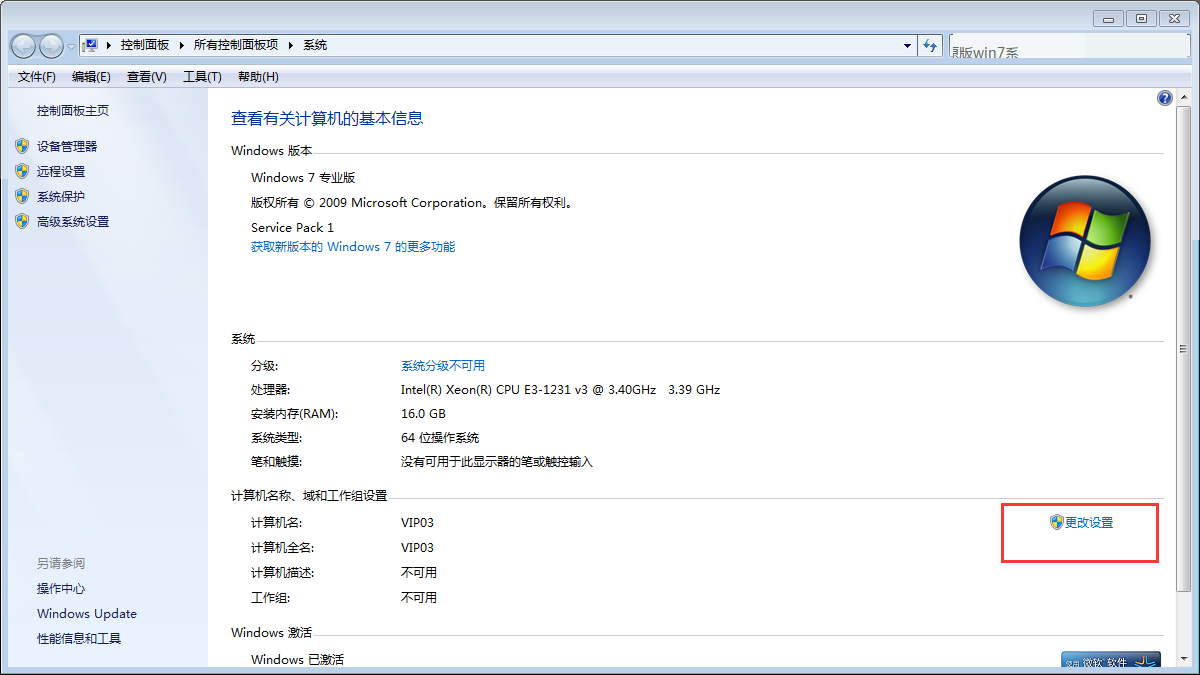Click the shield icon beside 系统保护
This screenshot has width=1200, height=675.
click(x=22, y=196)
